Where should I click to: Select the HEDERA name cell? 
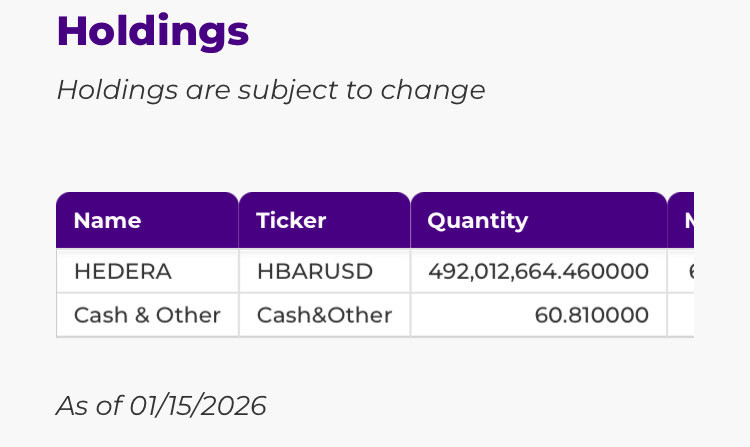(x=123, y=271)
